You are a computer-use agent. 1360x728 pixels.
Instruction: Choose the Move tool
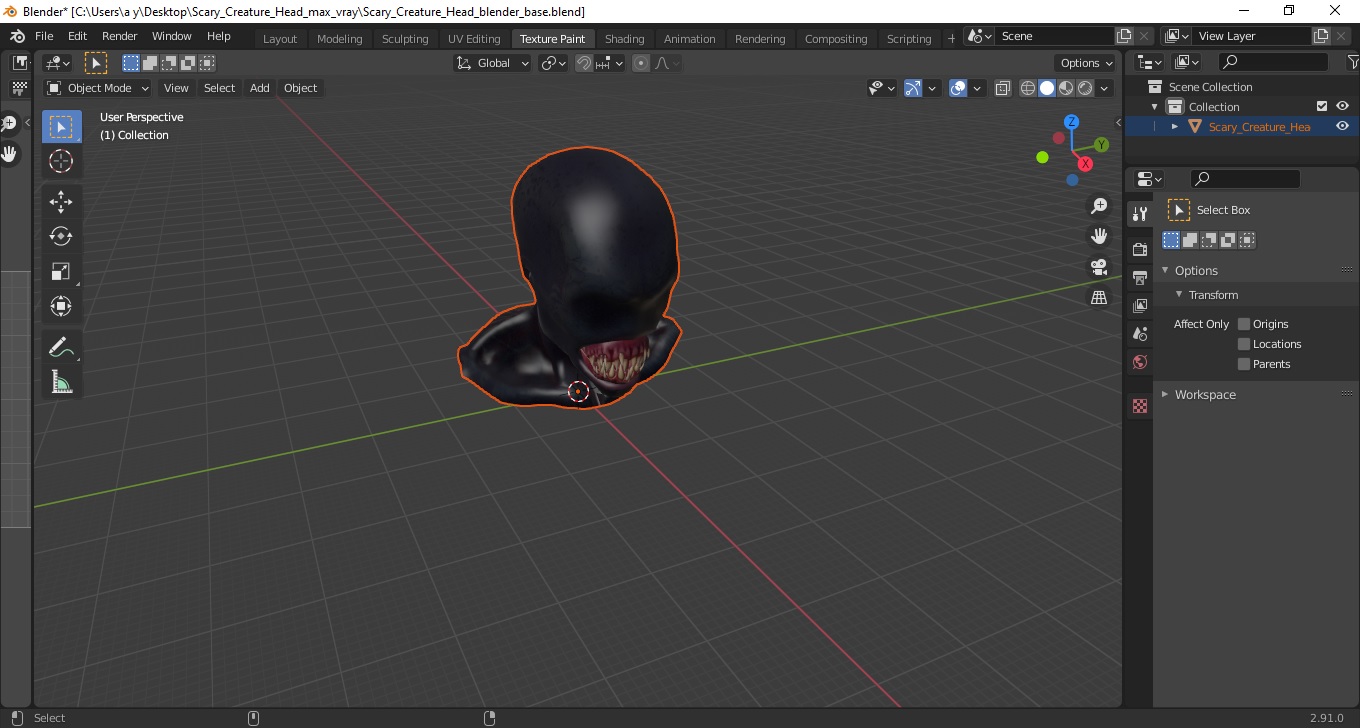click(61, 202)
